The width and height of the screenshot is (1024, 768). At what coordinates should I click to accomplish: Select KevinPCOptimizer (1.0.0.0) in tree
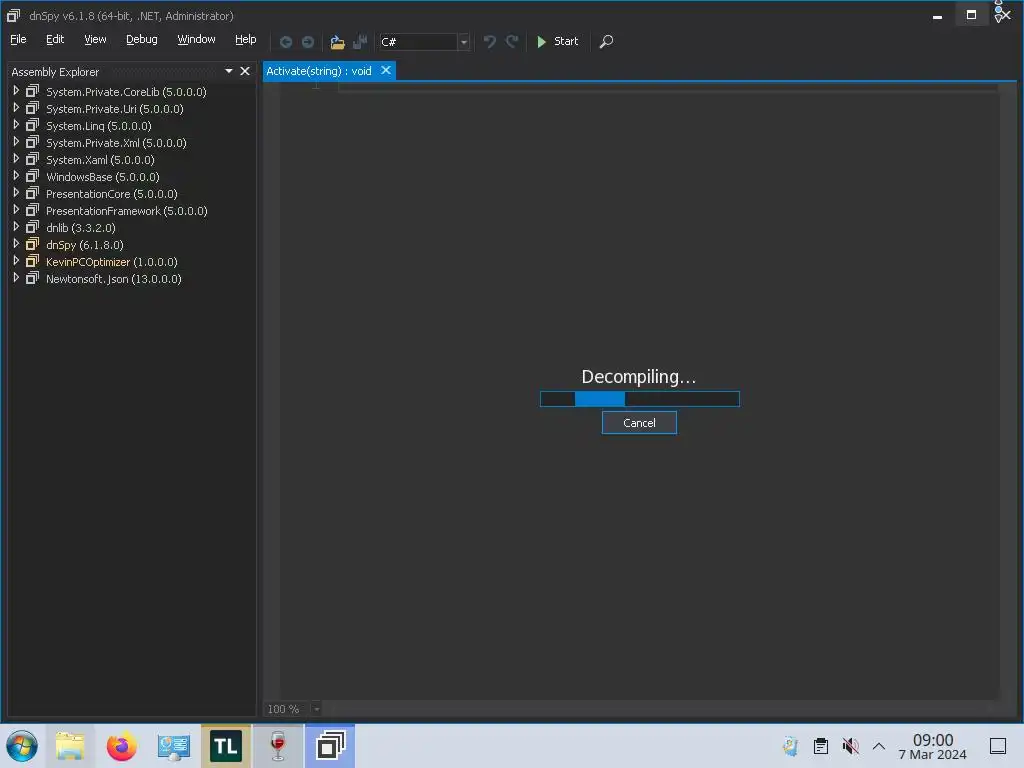112,262
